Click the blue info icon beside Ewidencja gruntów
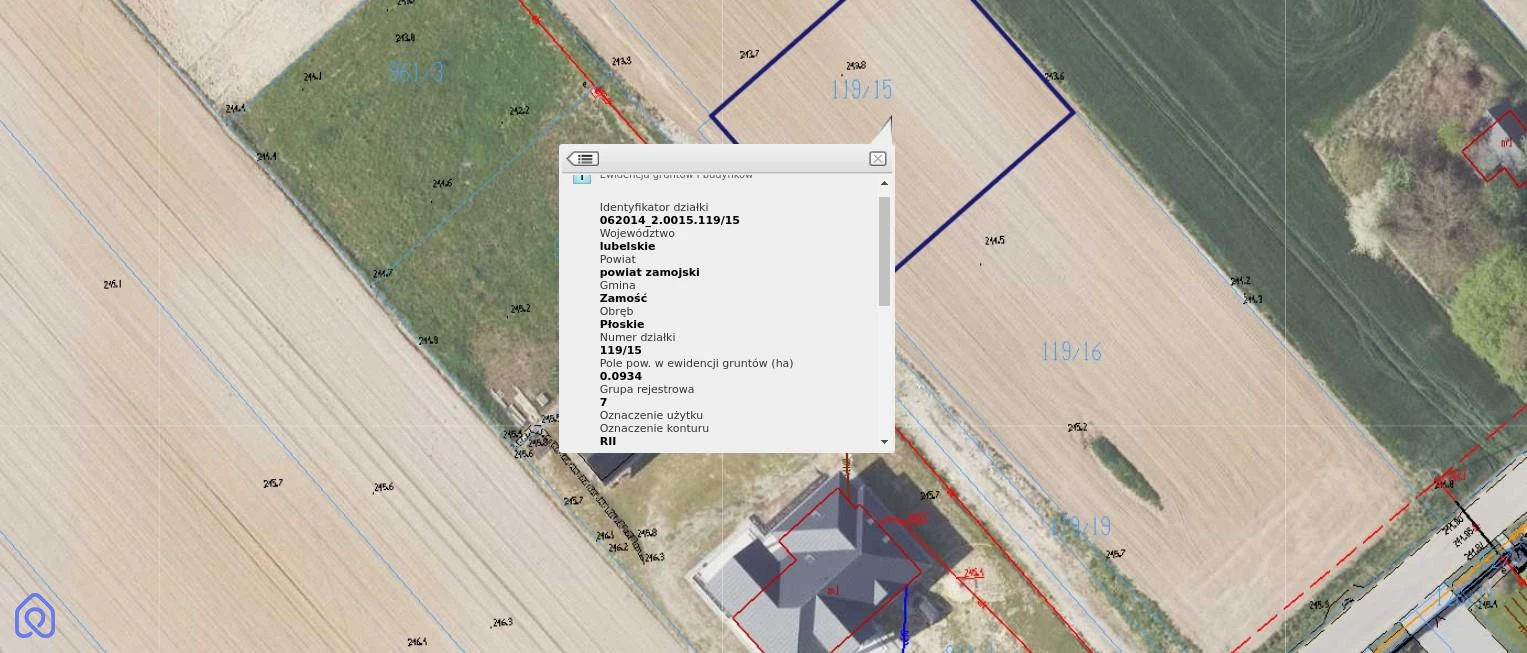This screenshot has width=1527, height=653. click(x=581, y=177)
